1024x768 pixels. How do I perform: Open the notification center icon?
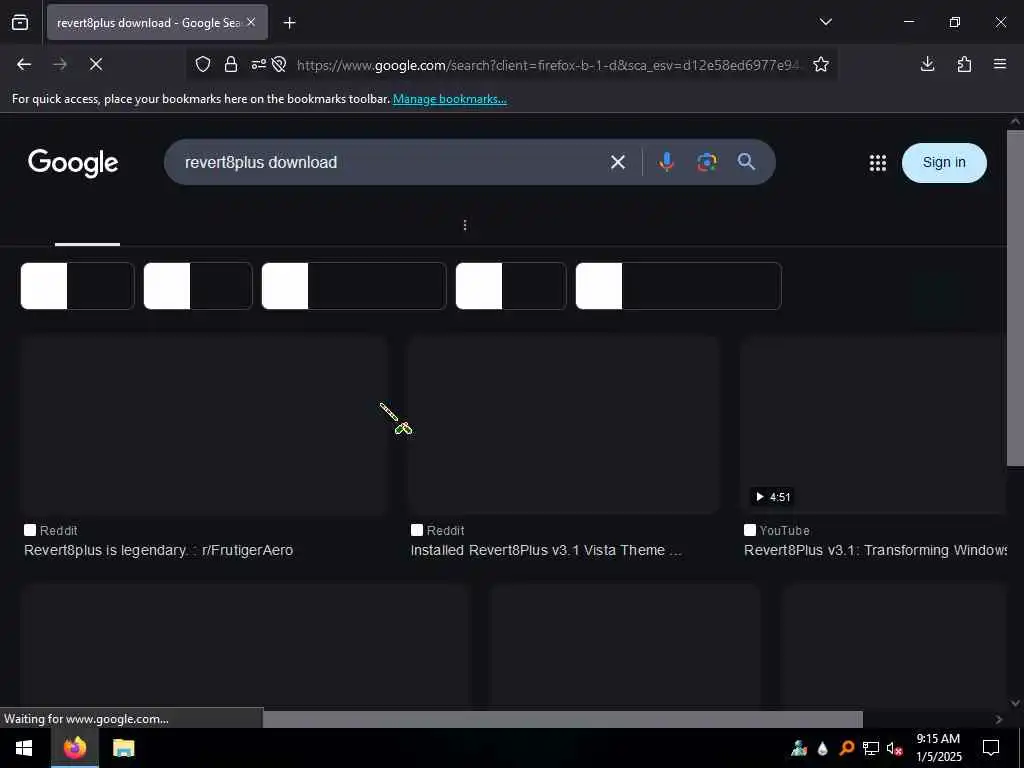[991, 748]
